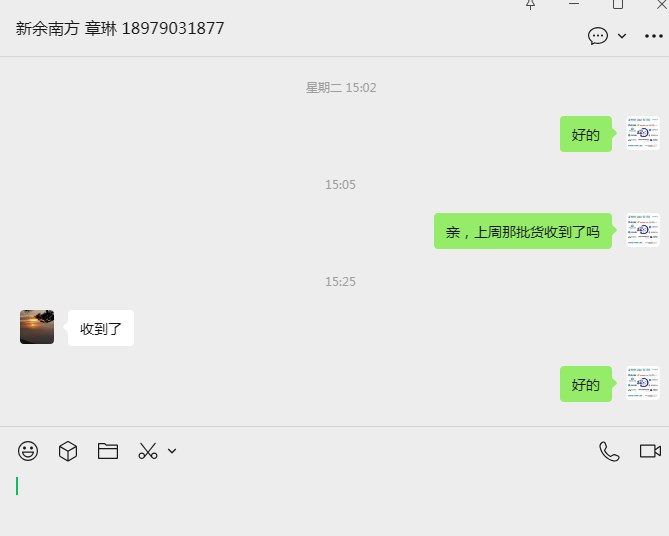Viewport: 669px width, 536px height.
Task: Expand the dropdown beside the chat bubble icon
Action: 622,36
